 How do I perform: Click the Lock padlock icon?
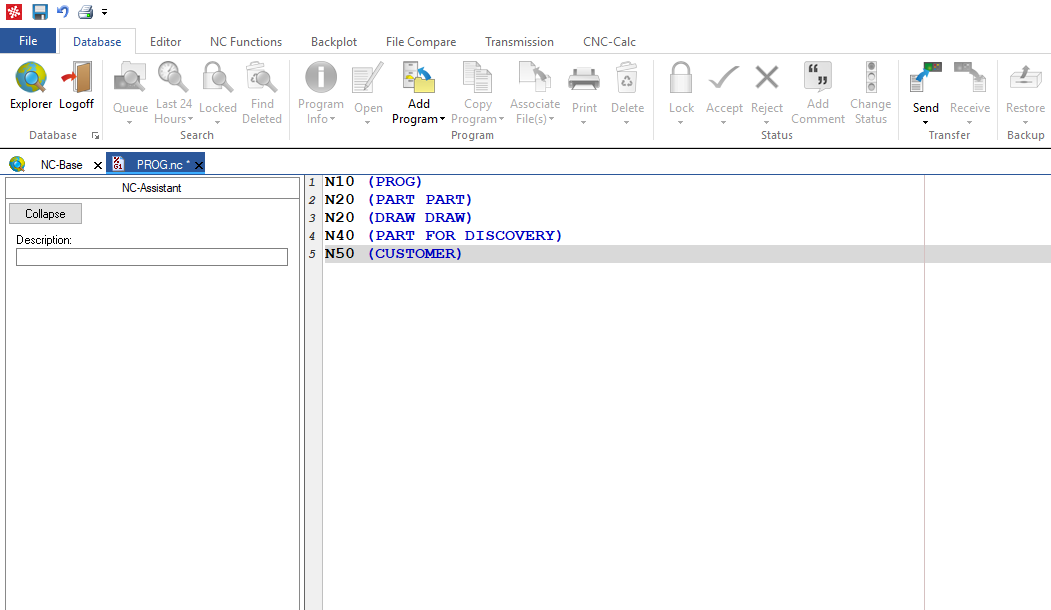tap(681, 78)
